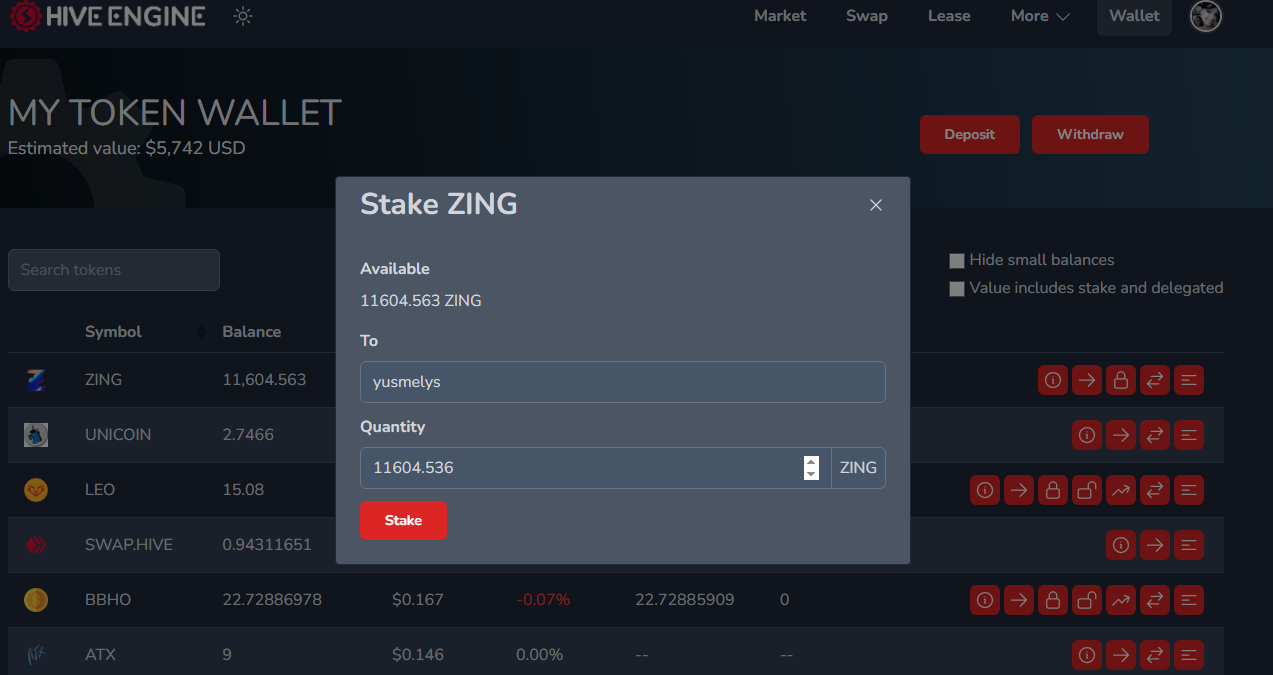Check Value includes stake and delegated
The image size is (1273, 675).
click(958, 288)
